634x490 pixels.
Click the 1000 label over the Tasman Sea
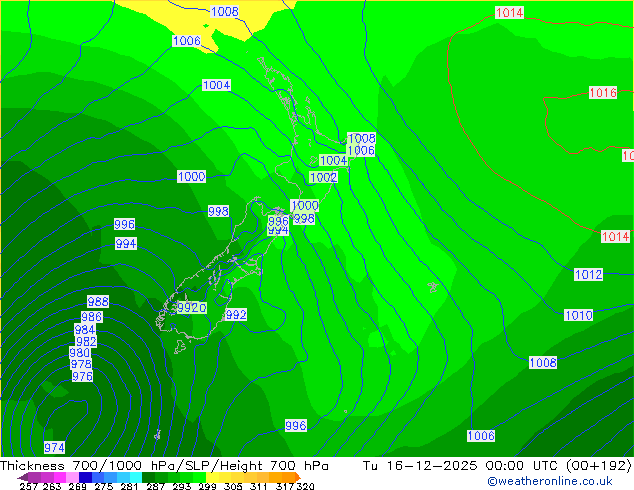coord(192,176)
